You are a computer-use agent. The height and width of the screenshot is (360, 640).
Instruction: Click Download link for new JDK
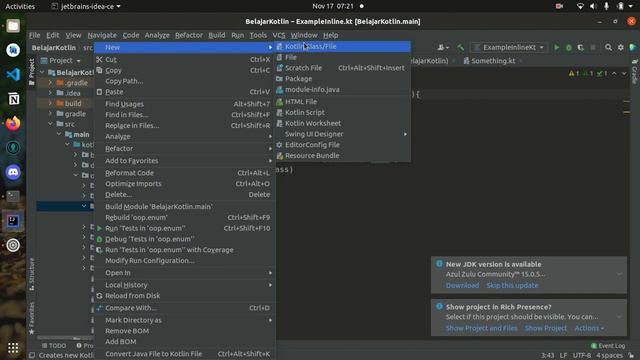[x=462, y=285]
